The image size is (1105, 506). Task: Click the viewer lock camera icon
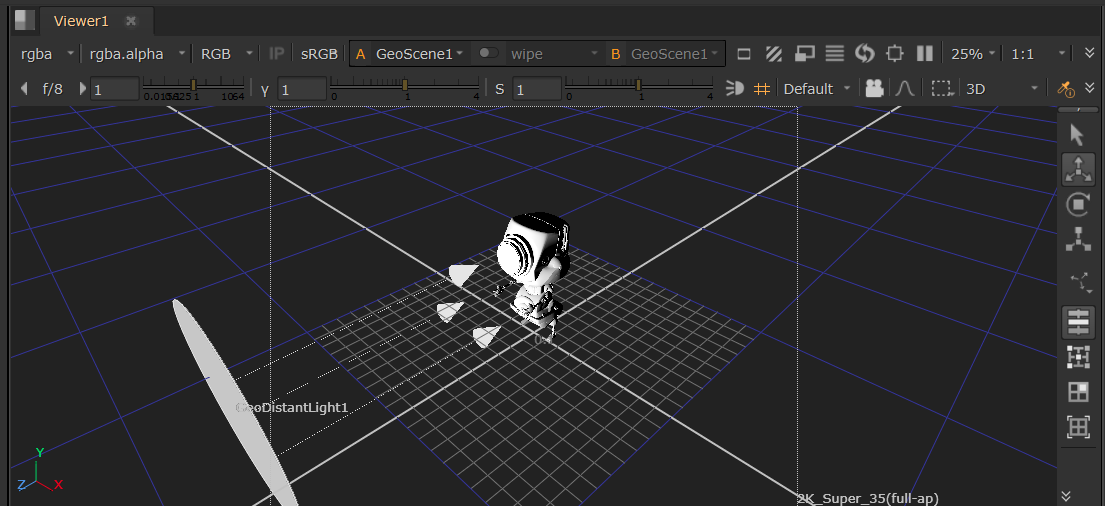click(x=874, y=89)
